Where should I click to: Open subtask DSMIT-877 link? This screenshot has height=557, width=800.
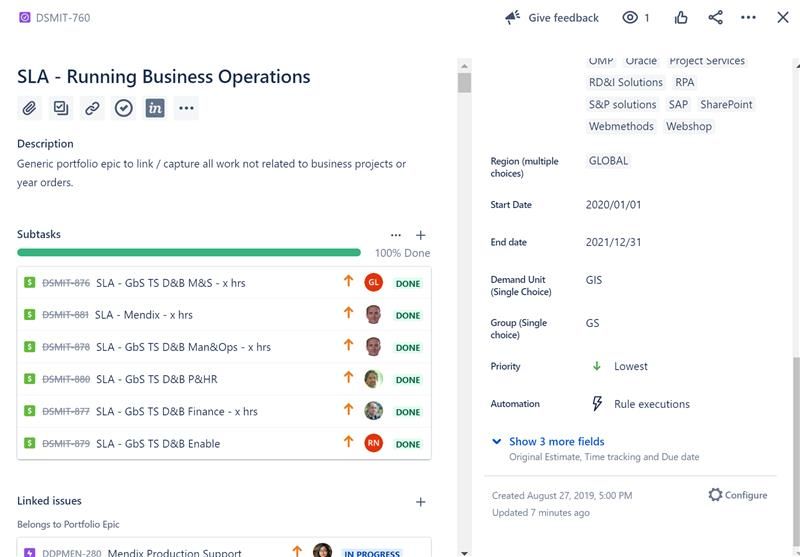(66, 412)
